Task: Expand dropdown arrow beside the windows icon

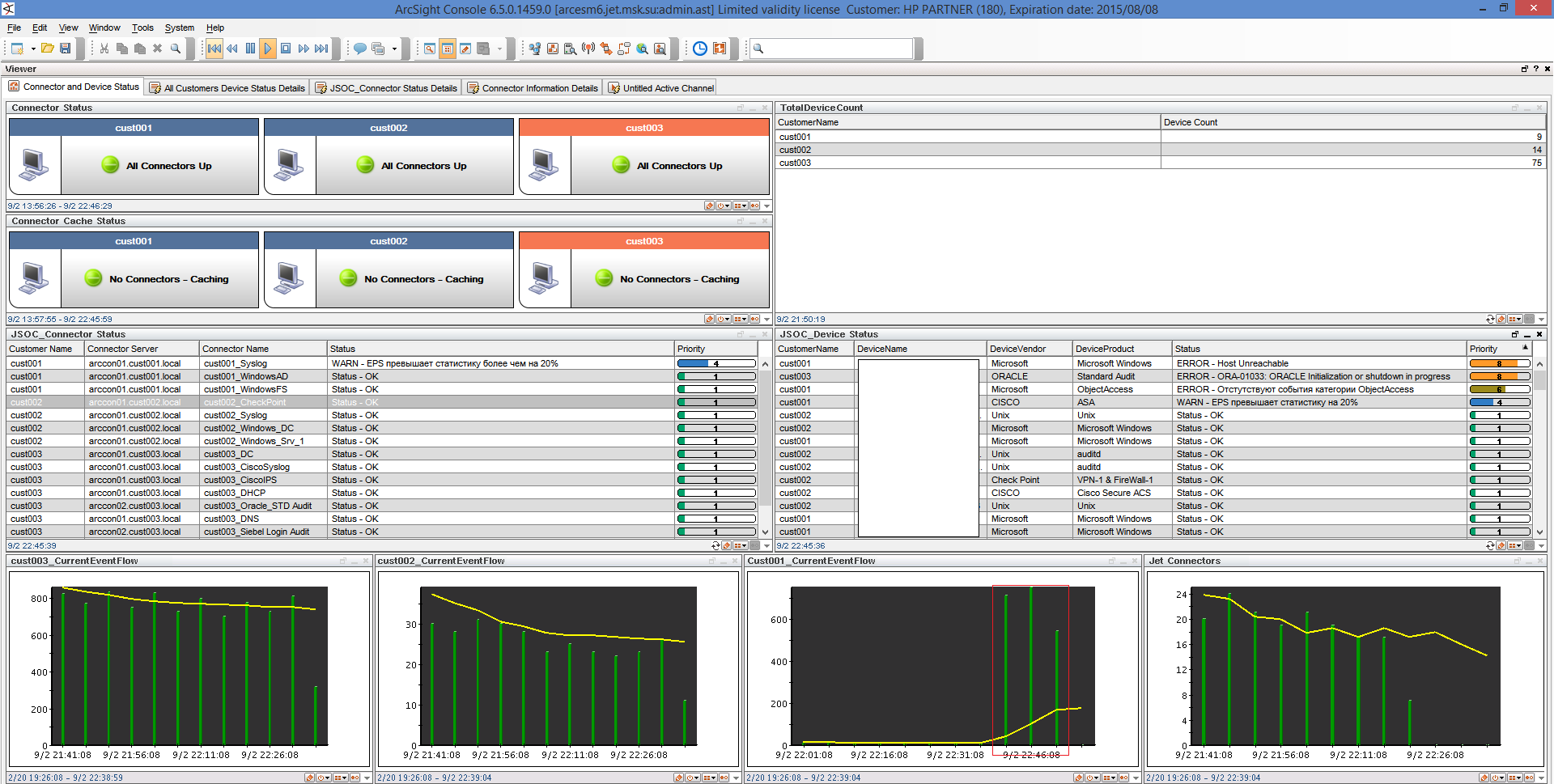Action: point(394,49)
